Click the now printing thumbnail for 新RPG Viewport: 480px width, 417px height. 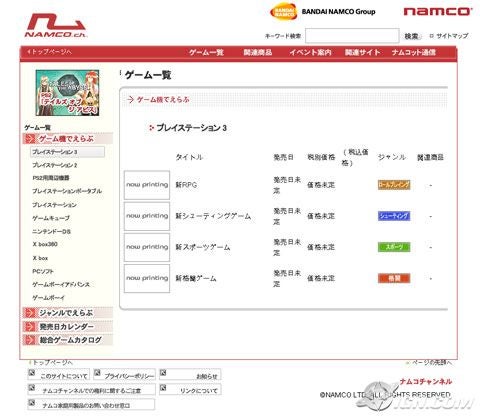pyautogui.click(x=147, y=185)
